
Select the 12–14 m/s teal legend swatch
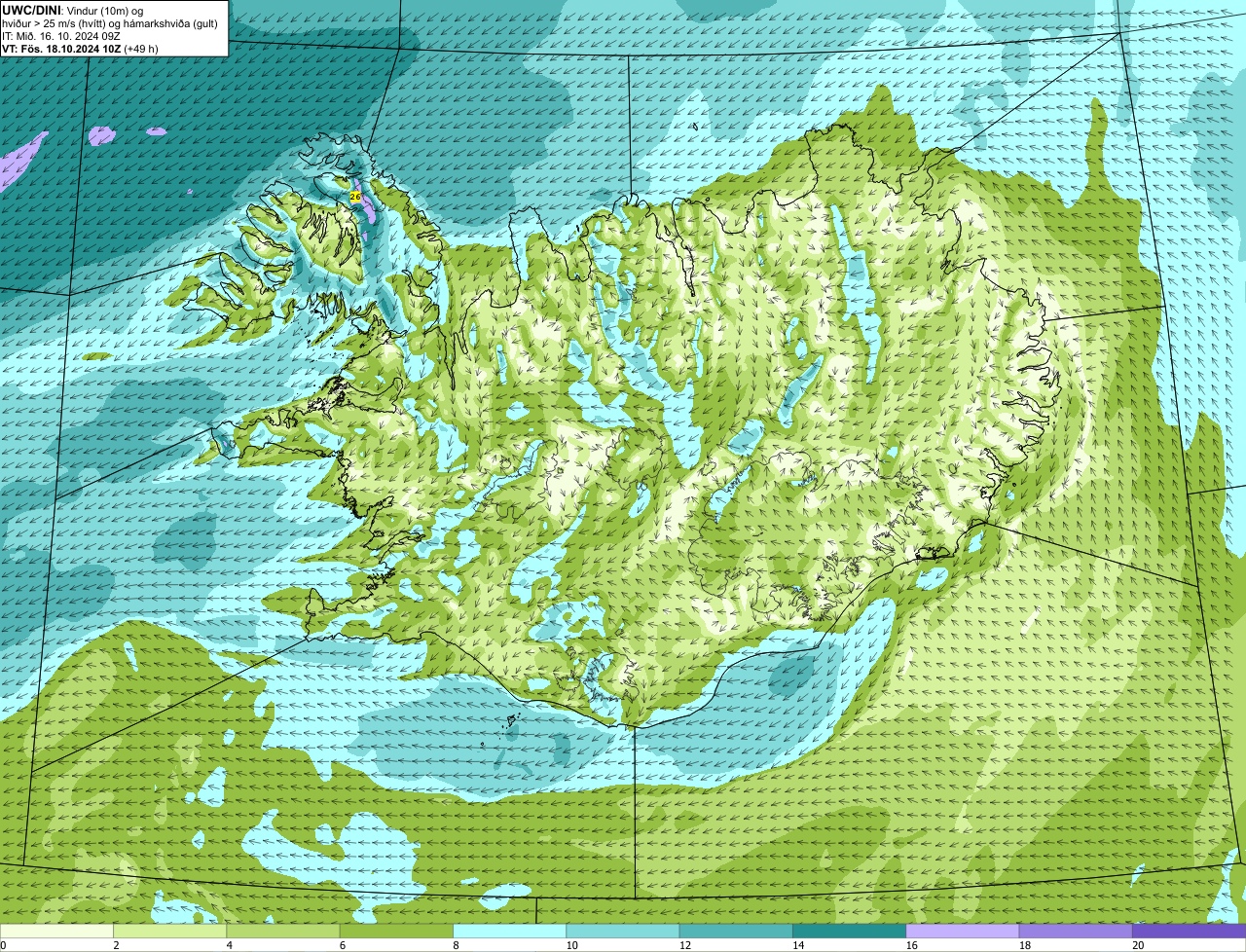click(736, 931)
